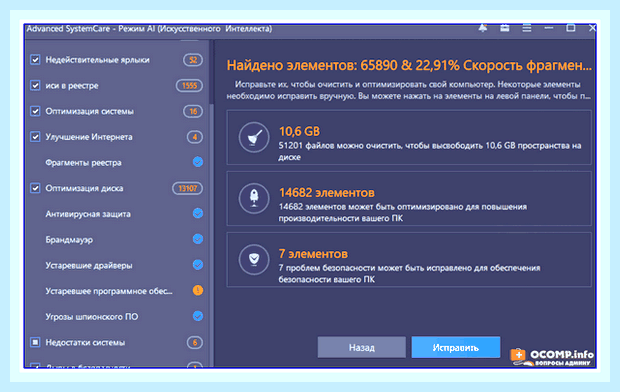Select Устаревшее программное обес... row
Viewport: 620px width, 392px height.
117,291
